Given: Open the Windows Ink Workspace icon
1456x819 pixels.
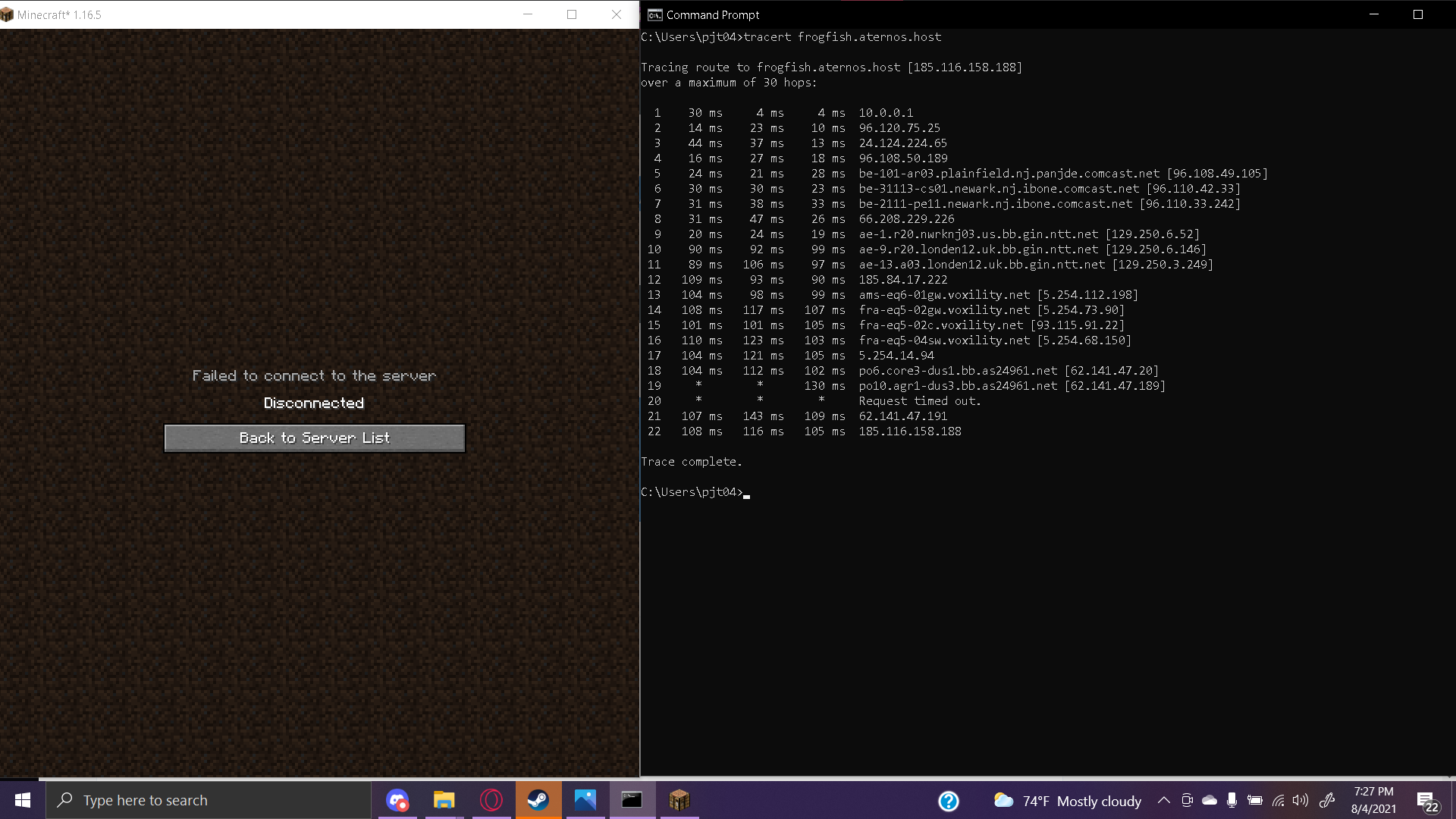Looking at the screenshot, I should 1327,800.
